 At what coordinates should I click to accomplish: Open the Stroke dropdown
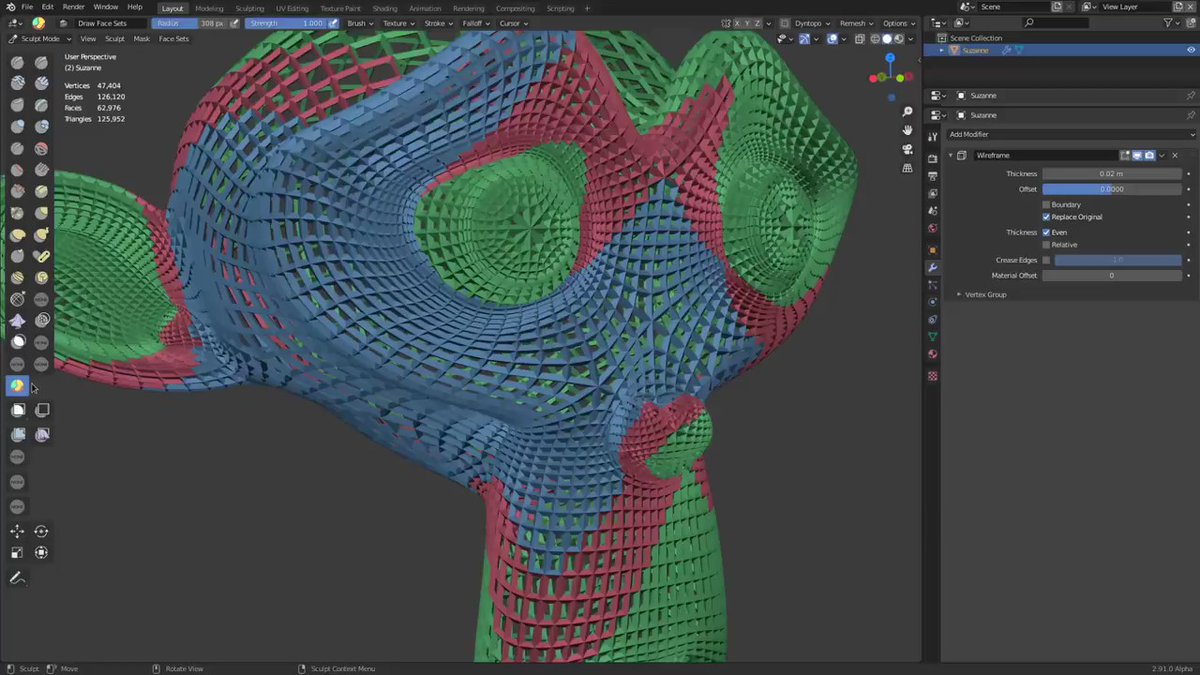[x=437, y=23]
